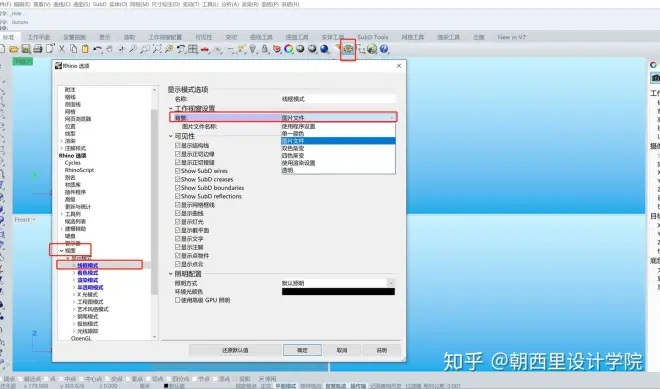Toggle the Show SubD reflections checkbox
This screenshot has width=660, height=389.
coord(178,196)
